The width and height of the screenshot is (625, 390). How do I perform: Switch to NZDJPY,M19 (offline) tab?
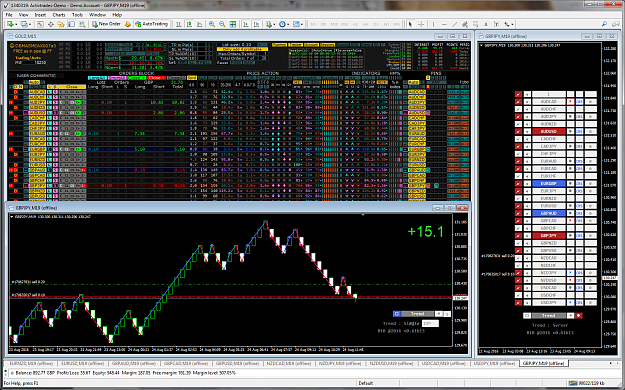339,364
